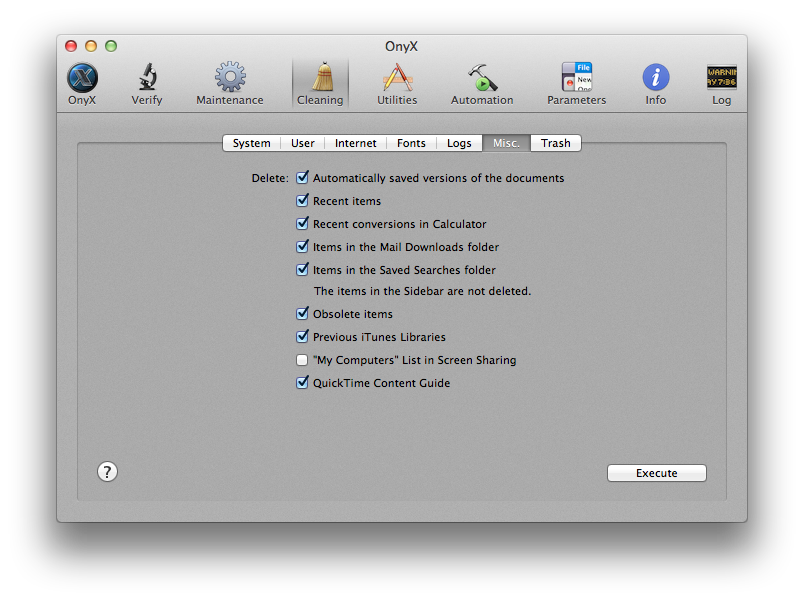Open the Log warning icon
The height and width of the screenshot is (601, 804).
coord(721,78)
